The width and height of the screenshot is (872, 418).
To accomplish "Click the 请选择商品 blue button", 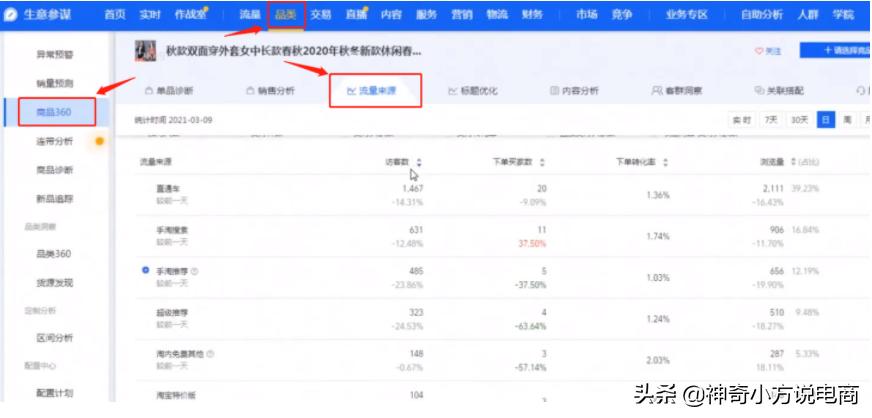I will pyautogui.click(x=835, y=50).
